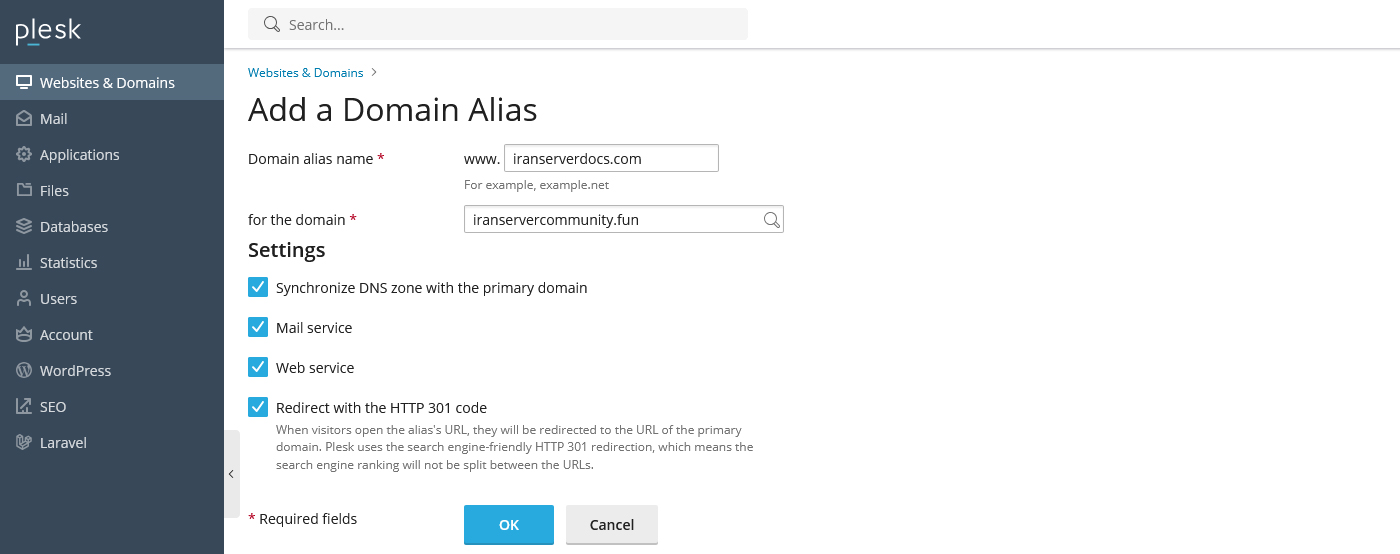This screenshot has width=1400, height=554.
Task: Turn off Redirect with HTTP 301 code
Action: coord(258,408)
